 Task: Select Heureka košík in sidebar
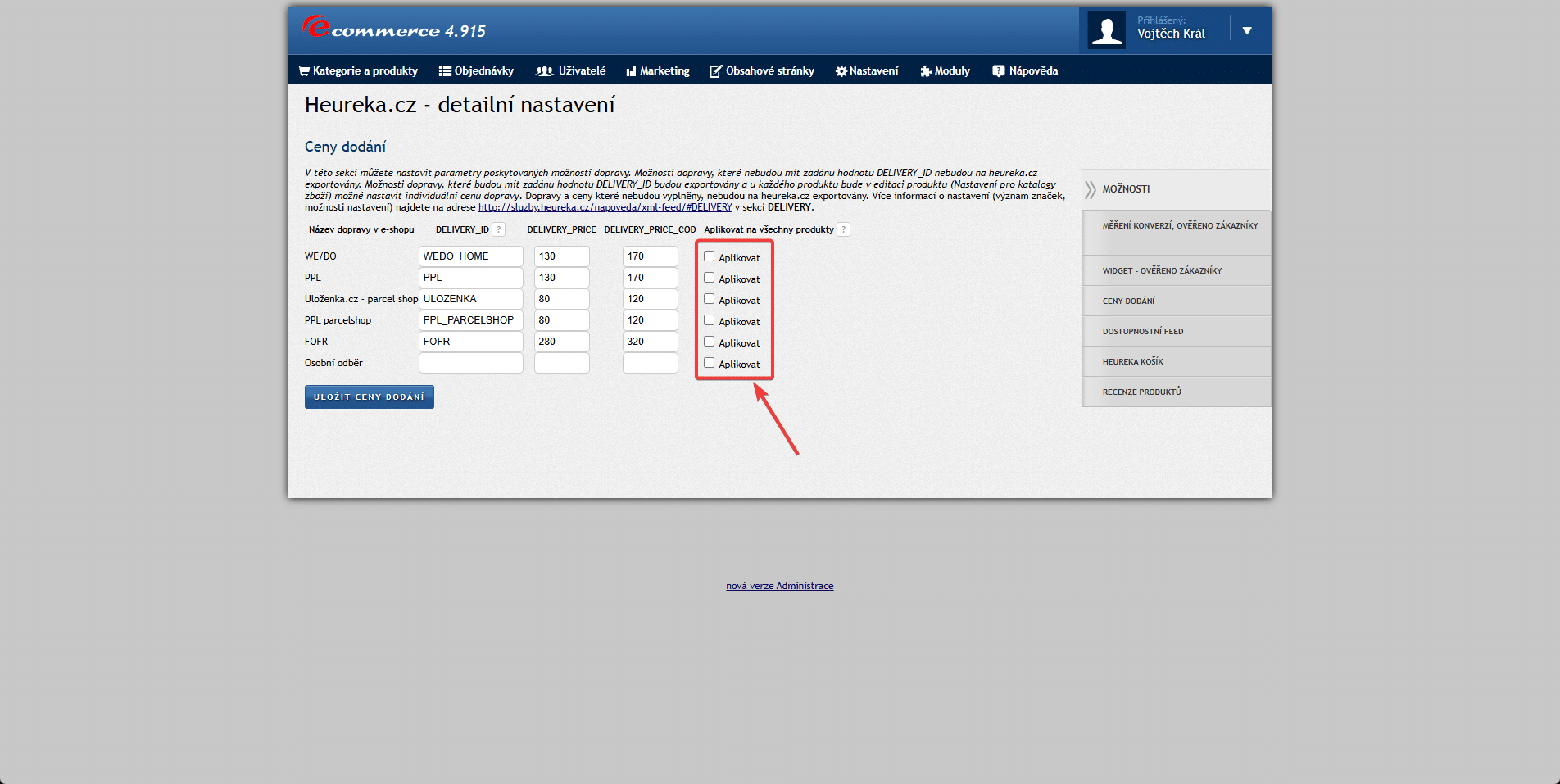point(1132,361)
